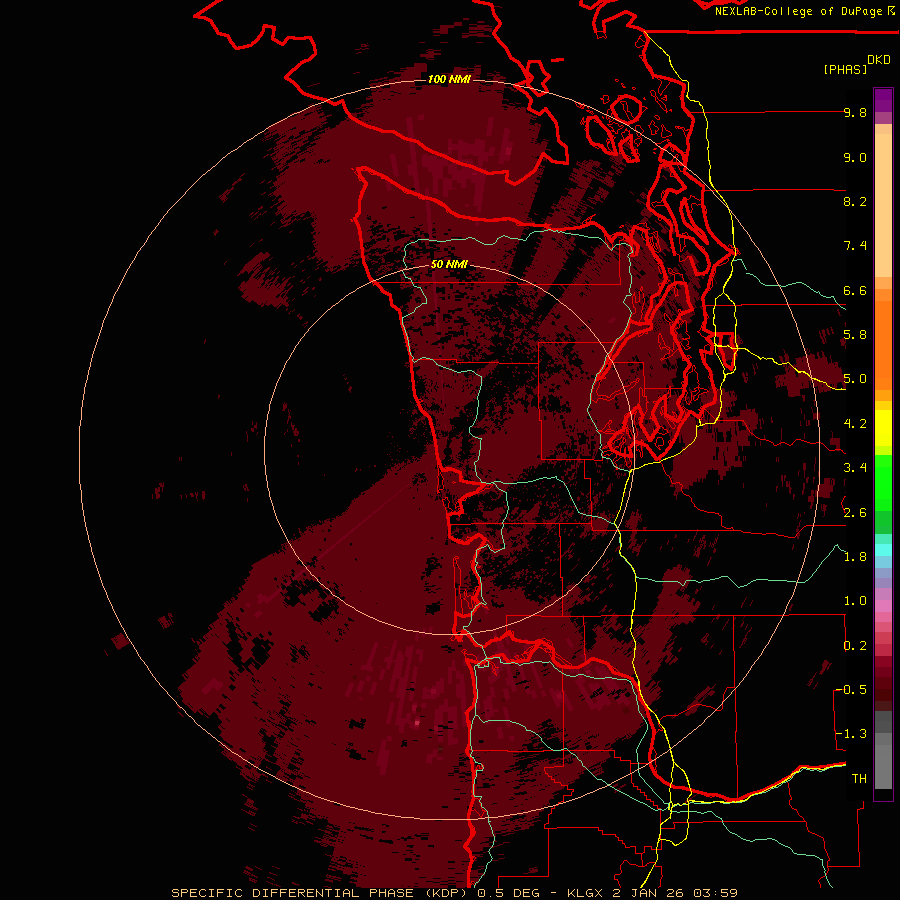Image resolution: width=900 pixels, height=900 pixels.
Task: Click the 03:59 timestamp in caption
Action: 715,893
